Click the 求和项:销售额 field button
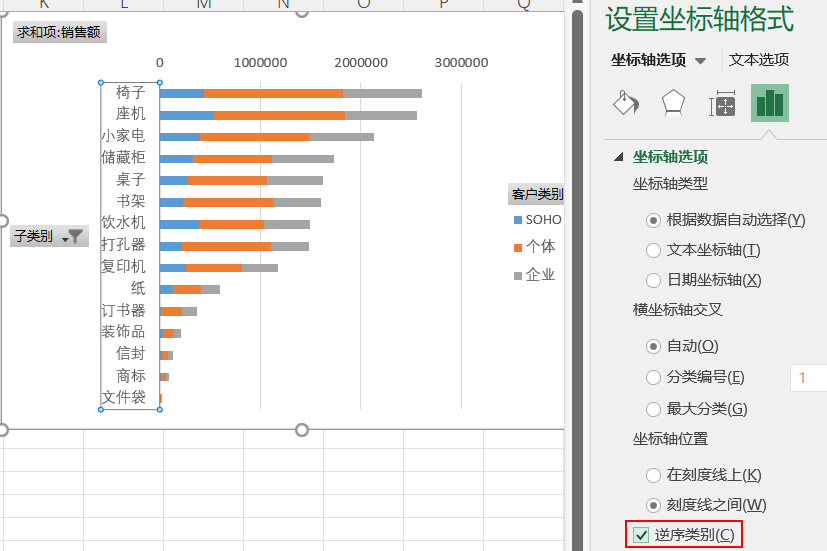827x551 pixels. tap(60, 33)
